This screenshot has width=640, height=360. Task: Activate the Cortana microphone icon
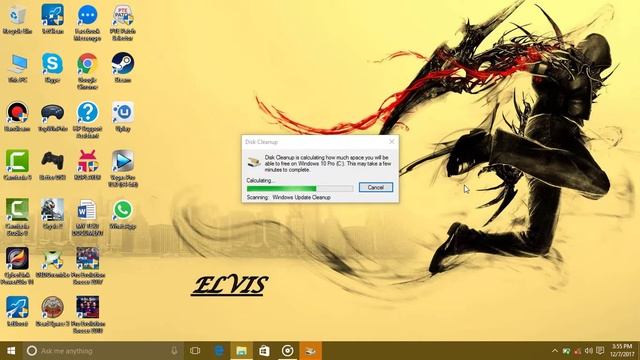(x=174, y=351)
